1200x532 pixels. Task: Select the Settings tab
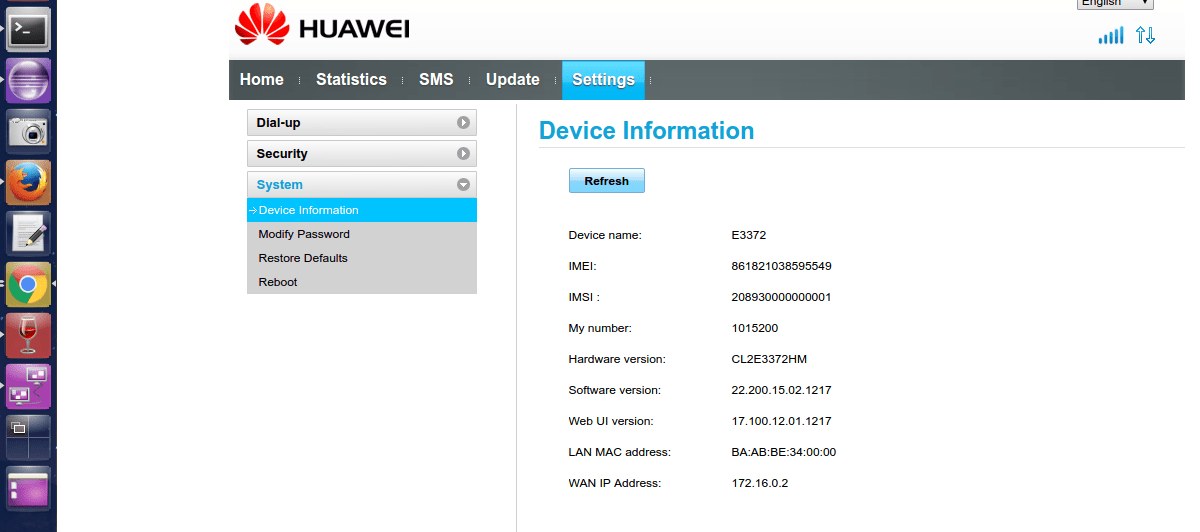pos(603,80)
